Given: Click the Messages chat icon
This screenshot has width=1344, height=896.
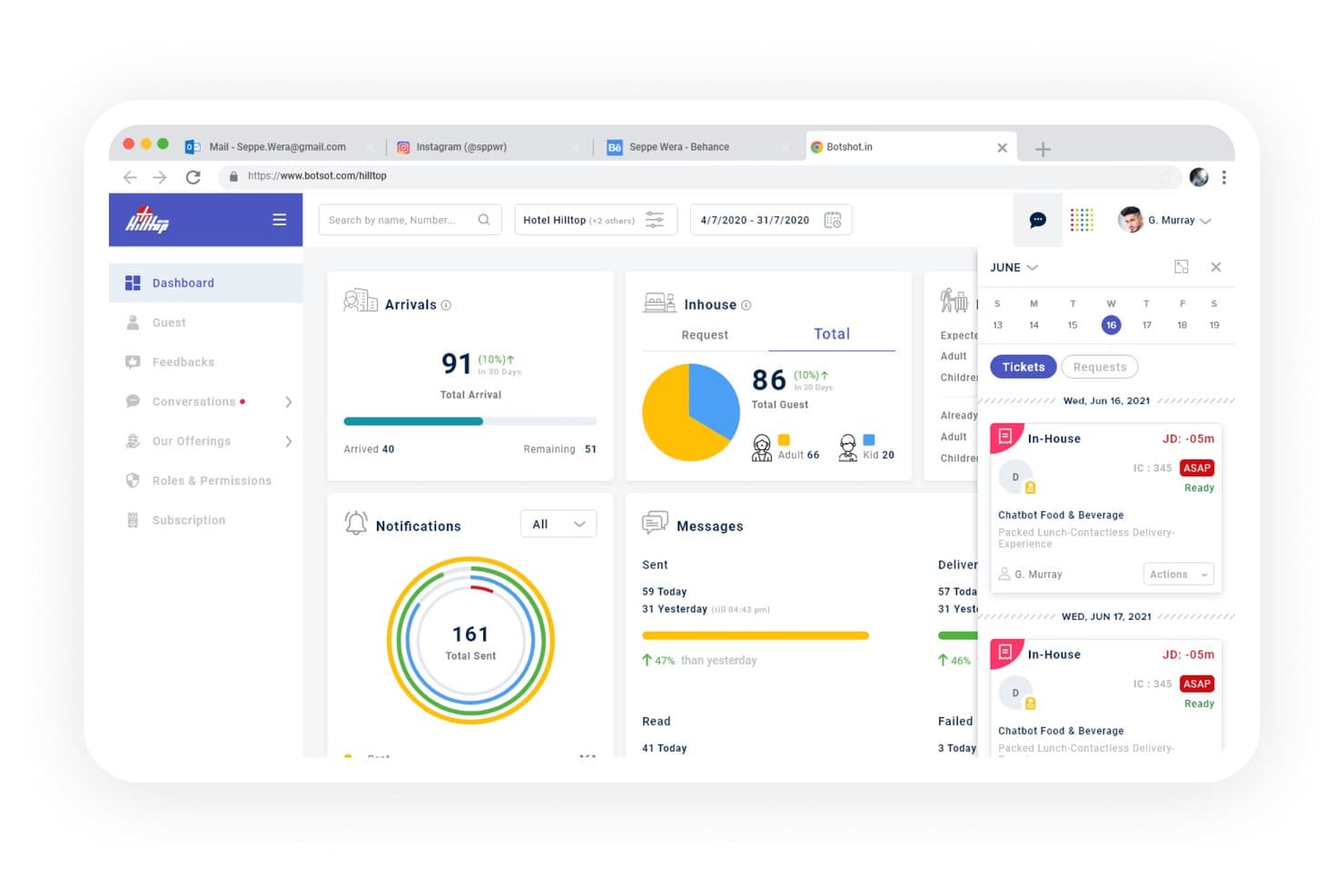Looking at the screenshot, I should (x=655, y=523).
